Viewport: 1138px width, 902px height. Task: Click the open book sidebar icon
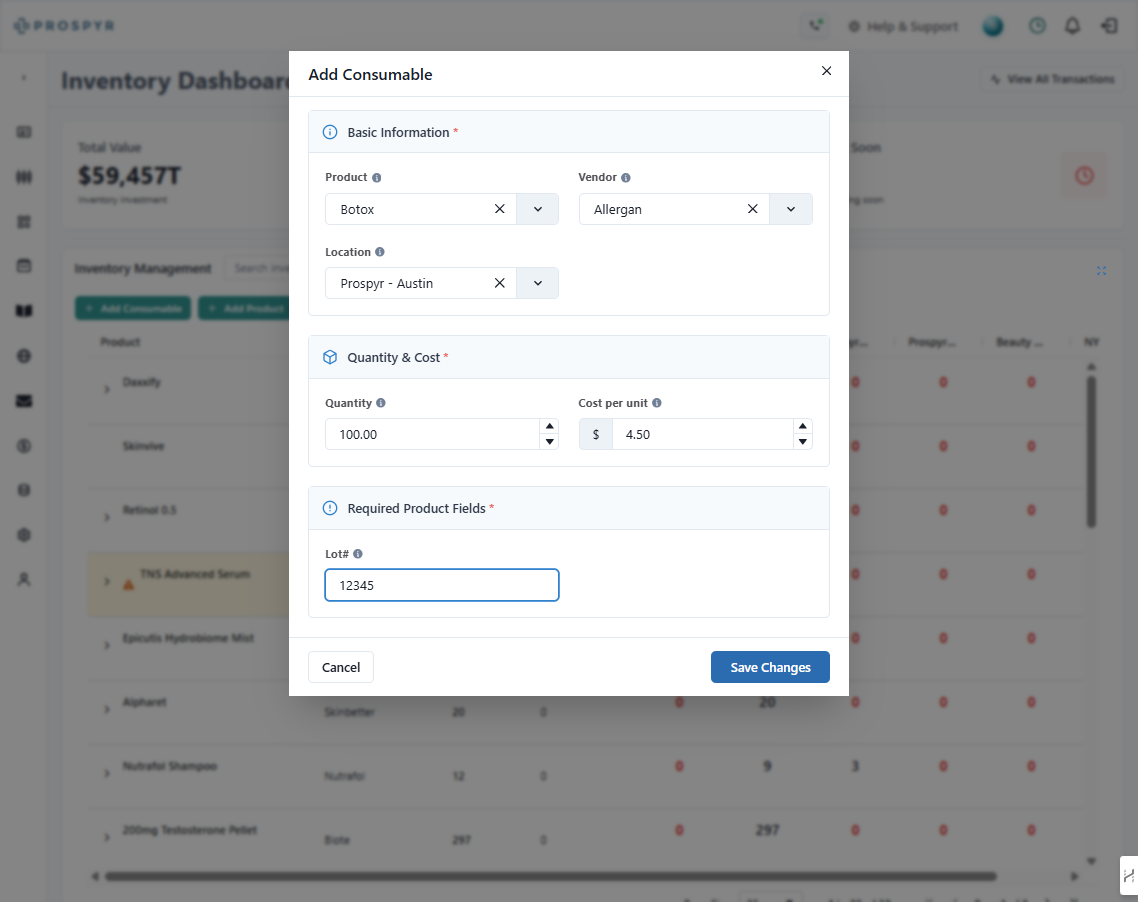pos(24,311)
